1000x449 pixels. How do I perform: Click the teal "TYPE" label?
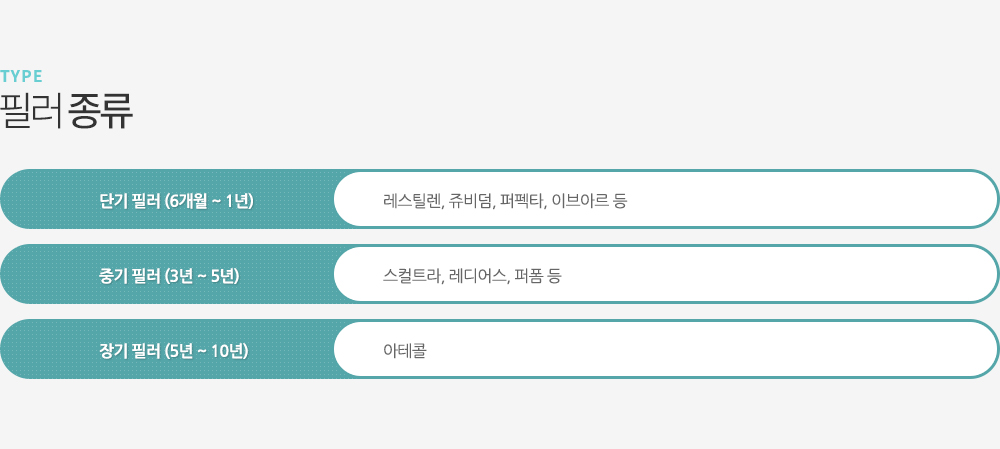[x=21, y=76]
